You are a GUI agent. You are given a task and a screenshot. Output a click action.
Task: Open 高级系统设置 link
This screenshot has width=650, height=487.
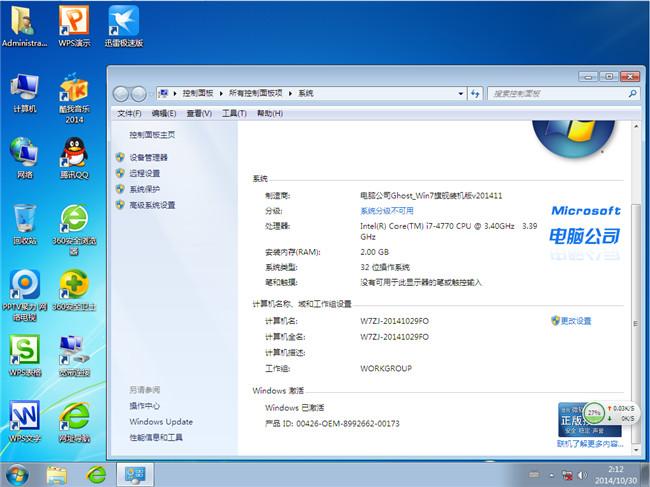[152, 205]
